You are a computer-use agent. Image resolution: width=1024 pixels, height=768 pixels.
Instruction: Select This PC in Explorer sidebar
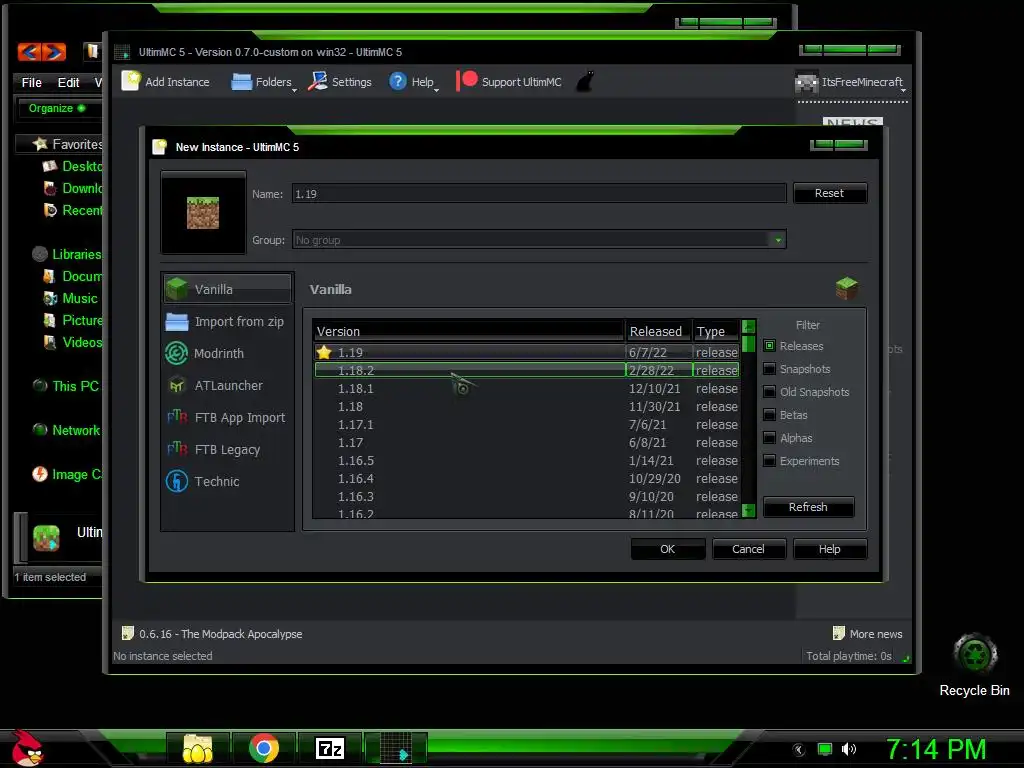click(x=68, y=386)
